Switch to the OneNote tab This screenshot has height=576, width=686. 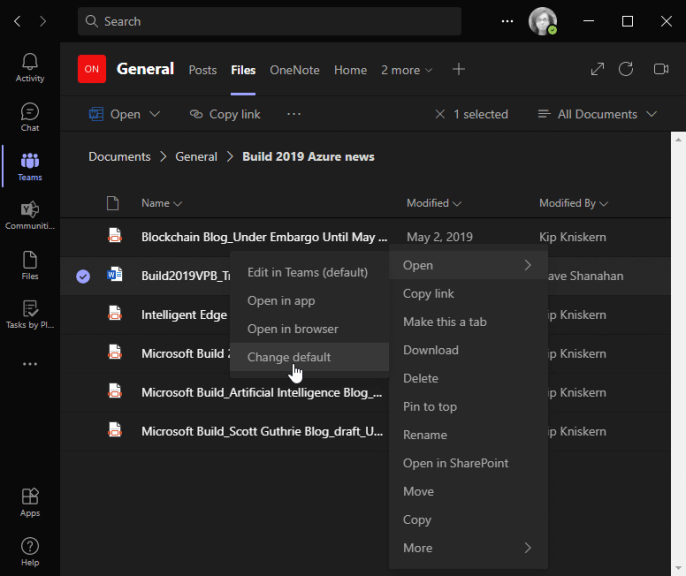(x=294, y=70)
